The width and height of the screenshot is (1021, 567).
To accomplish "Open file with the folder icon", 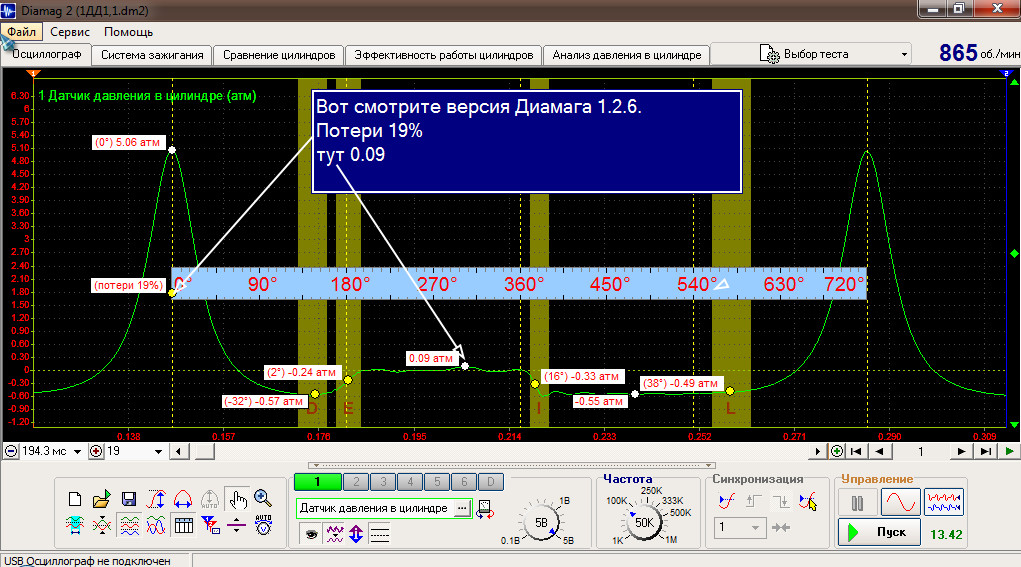I will [x=102, y=499].
